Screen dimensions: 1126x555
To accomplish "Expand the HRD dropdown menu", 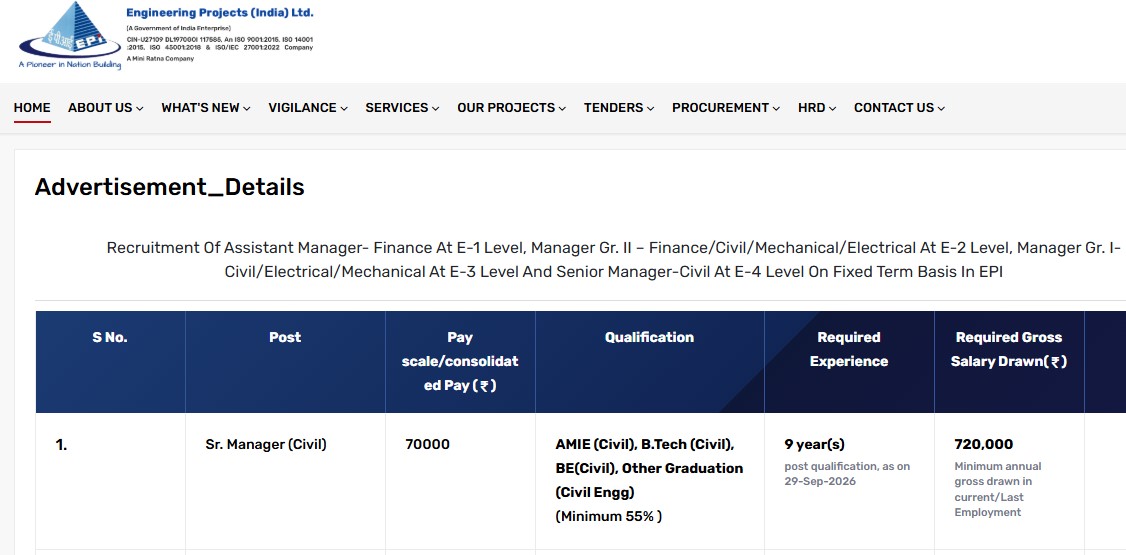I will tap(817, 108).
